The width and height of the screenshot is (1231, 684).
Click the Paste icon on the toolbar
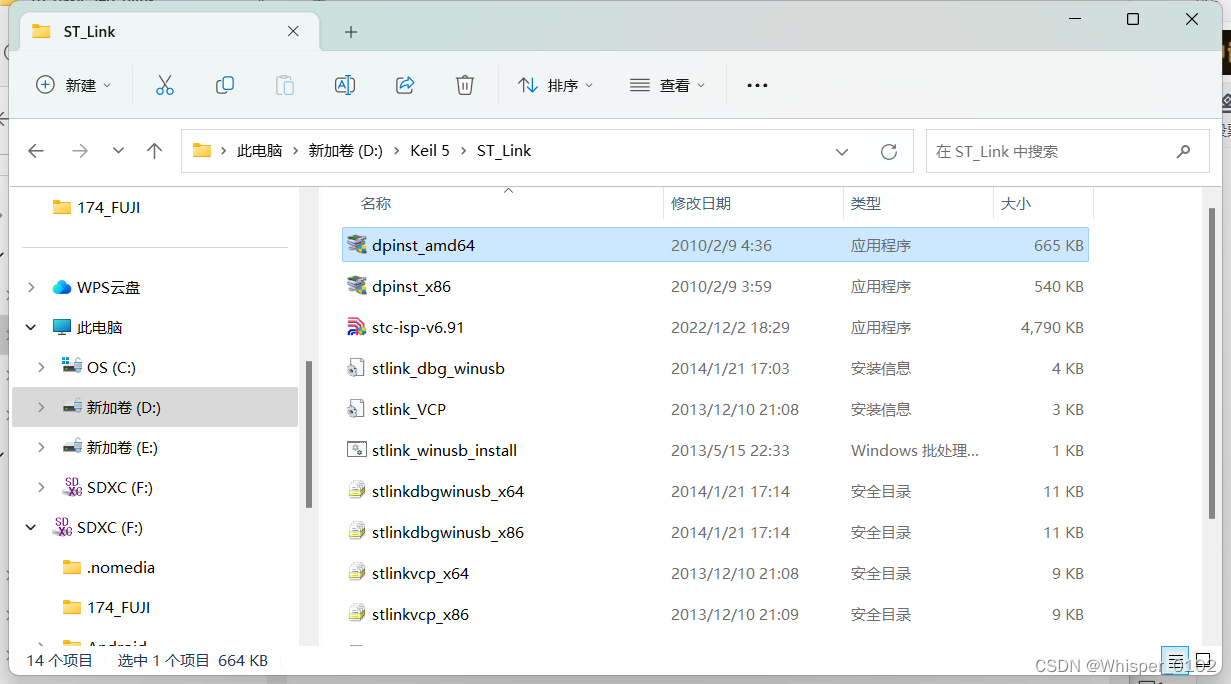(x=285, y=85)
